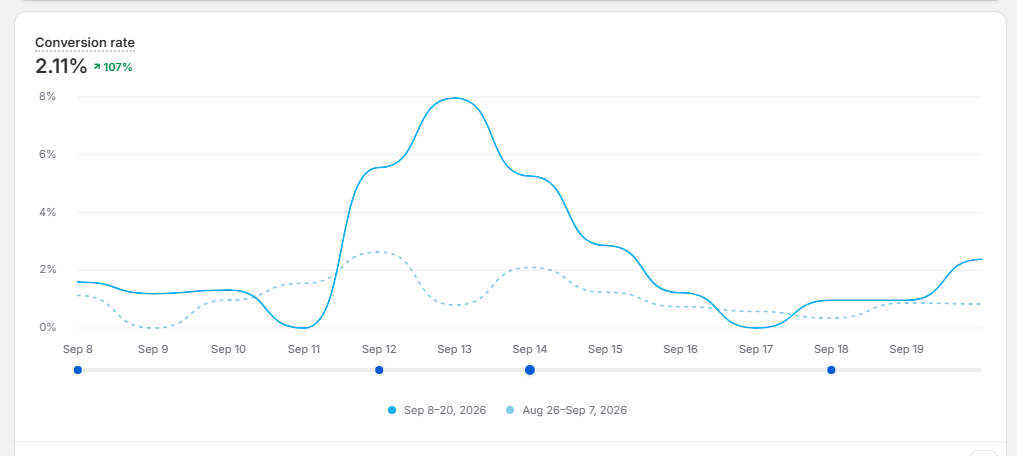Click the peak of the solid line at Sep 13
Screen dimensions: 1017x456
pyautogui.click(x=455, y=98)
